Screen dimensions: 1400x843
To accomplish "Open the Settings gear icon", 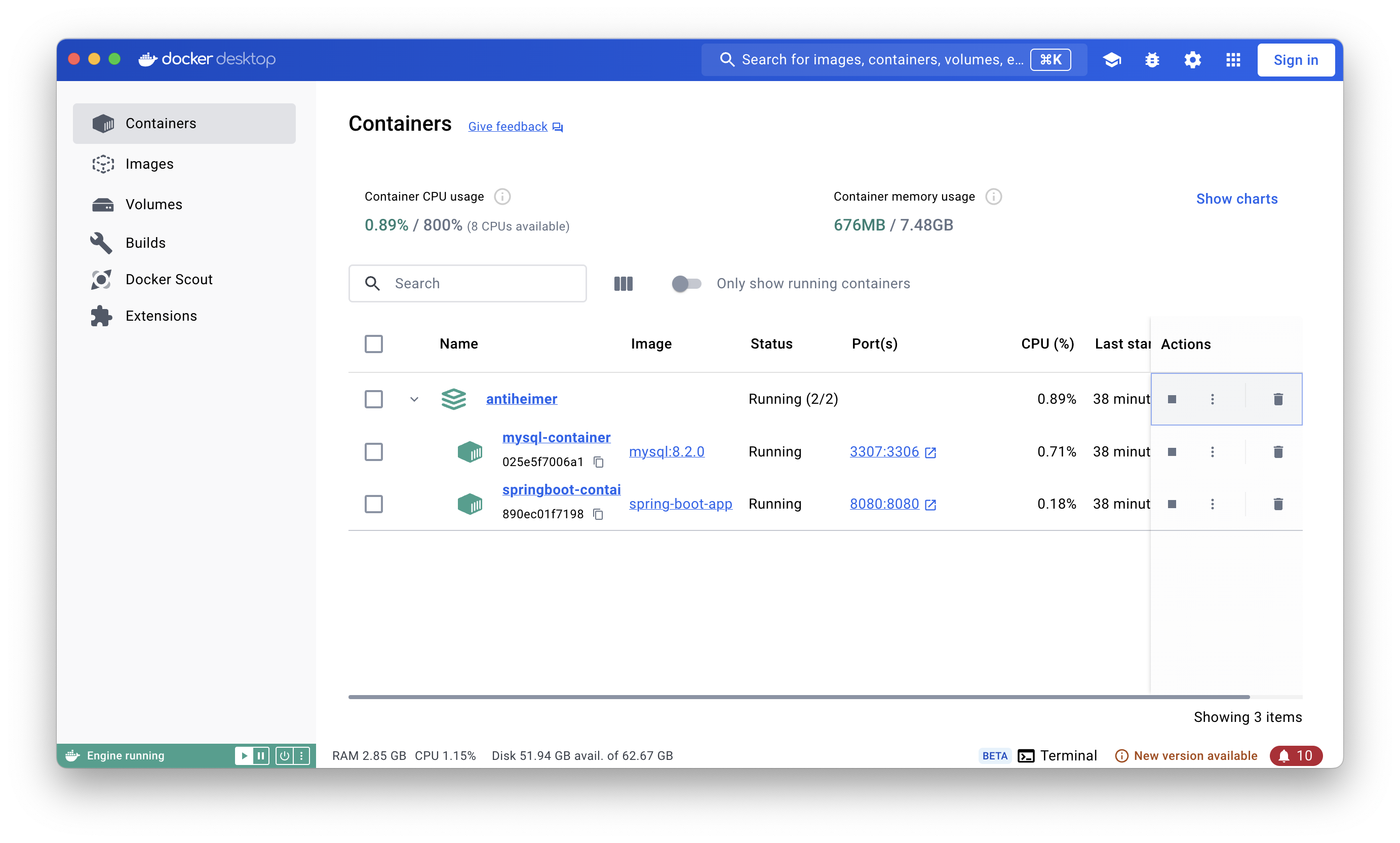I will (1193, 60).
